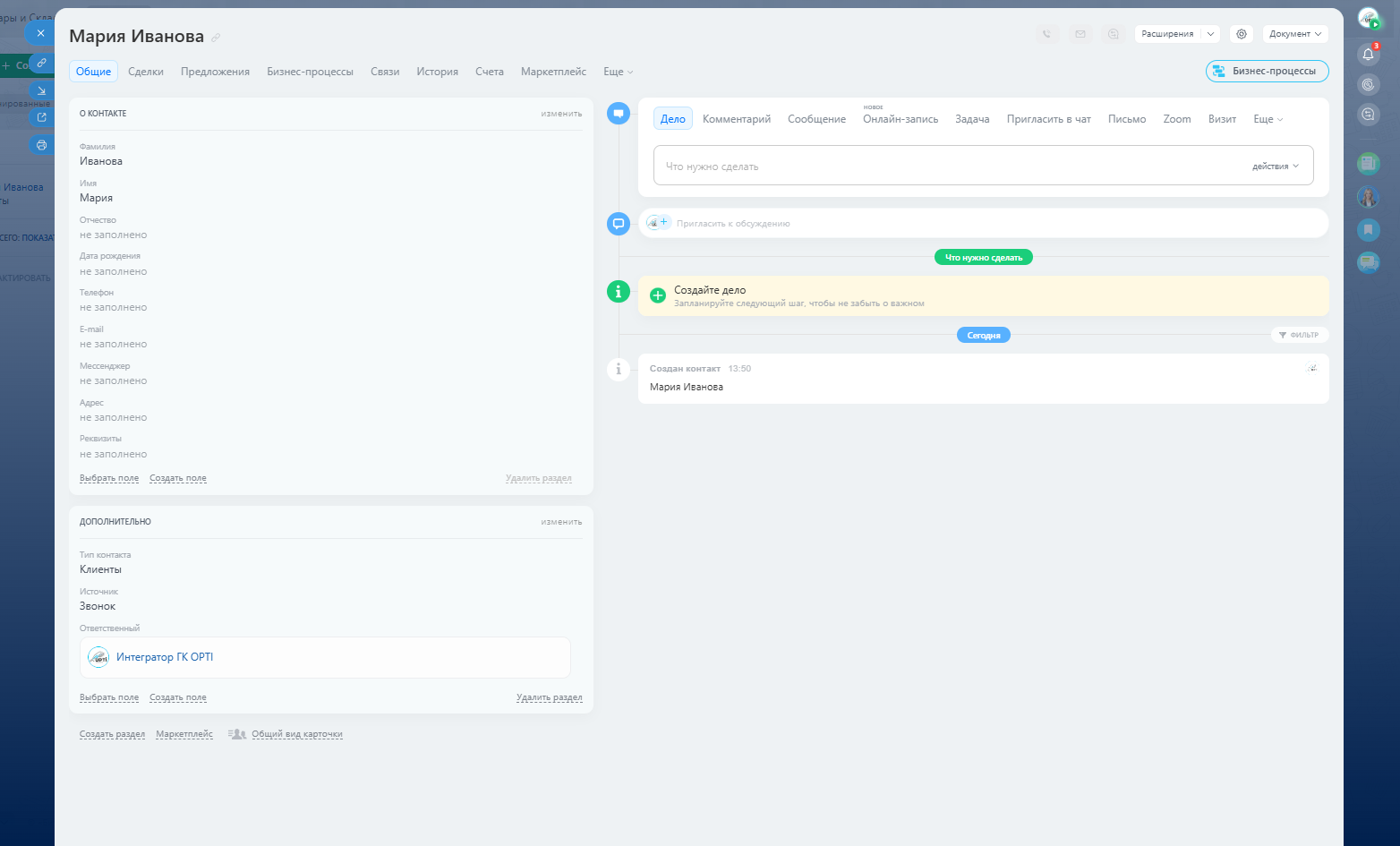Open the действия dropdown in the activity field
This screenshot has width=1400, height=846.
[x=1275, y=167]
